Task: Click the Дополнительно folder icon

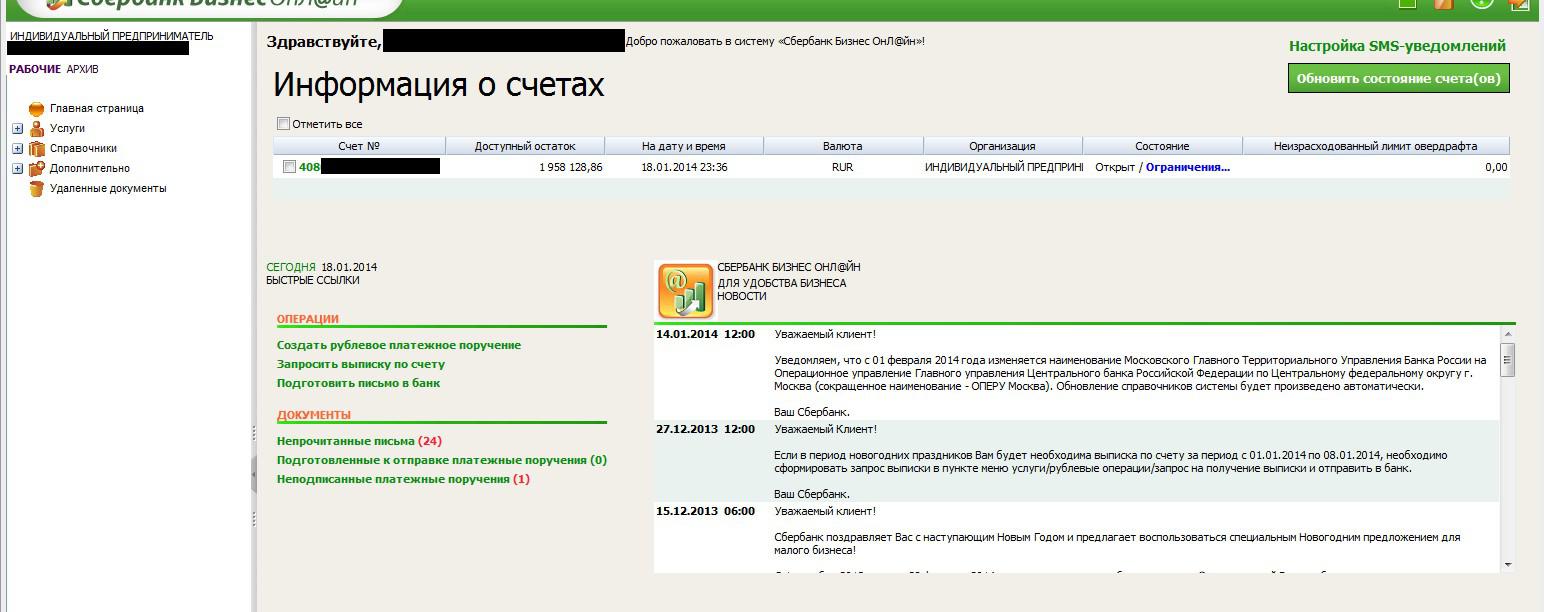Action: [x=37, y=169]
